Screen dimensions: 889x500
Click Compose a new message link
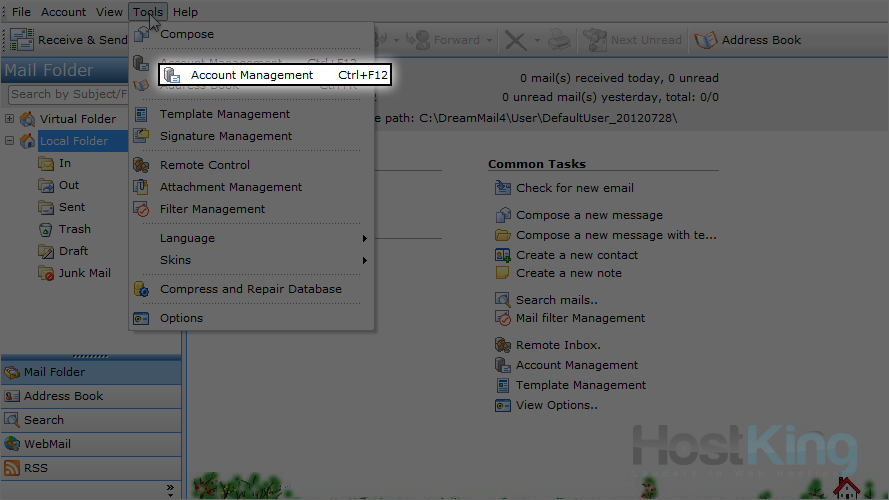pyautogui.click(x=588, y=215)
